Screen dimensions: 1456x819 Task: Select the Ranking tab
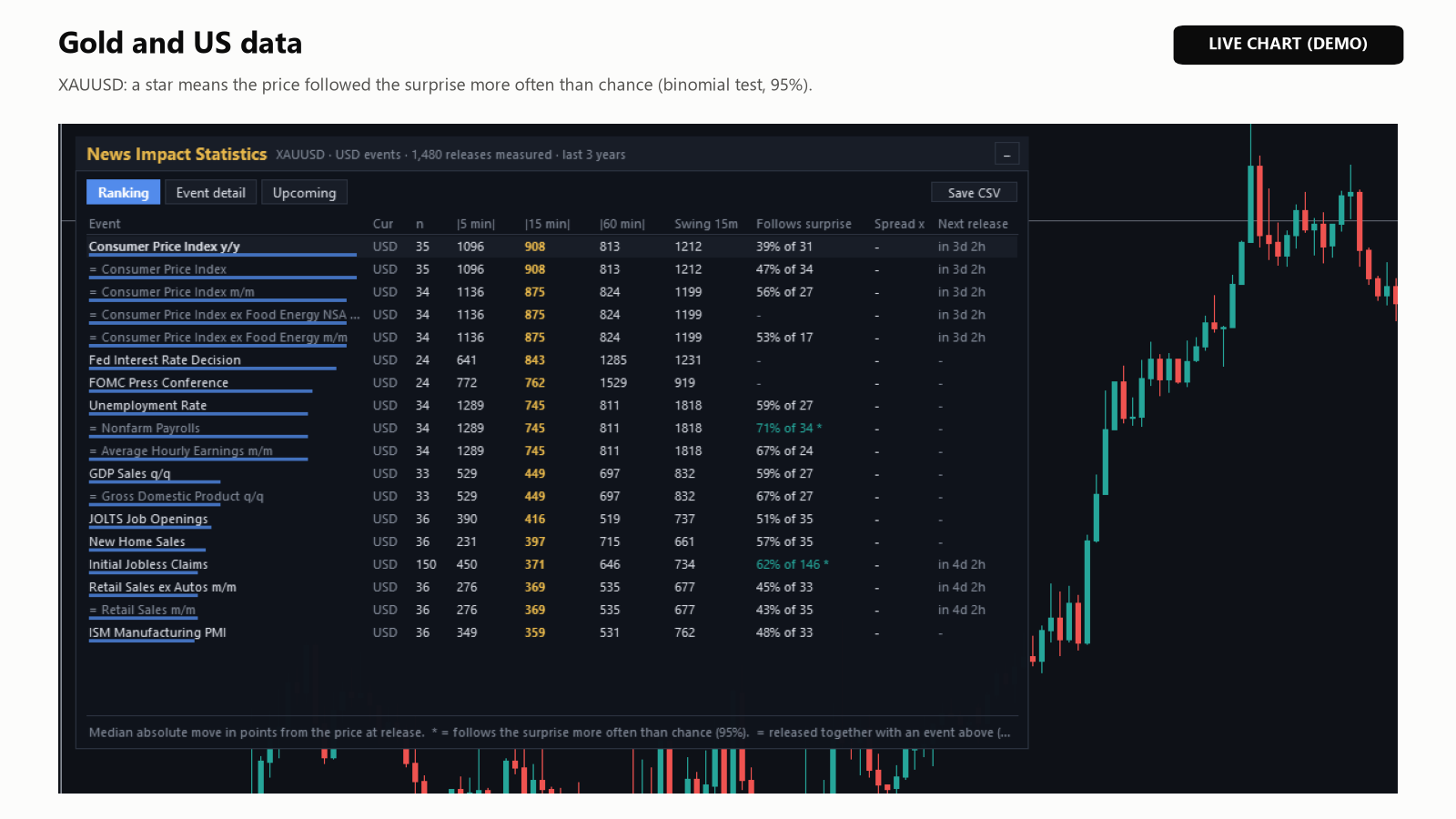click(x=123, y=193)
